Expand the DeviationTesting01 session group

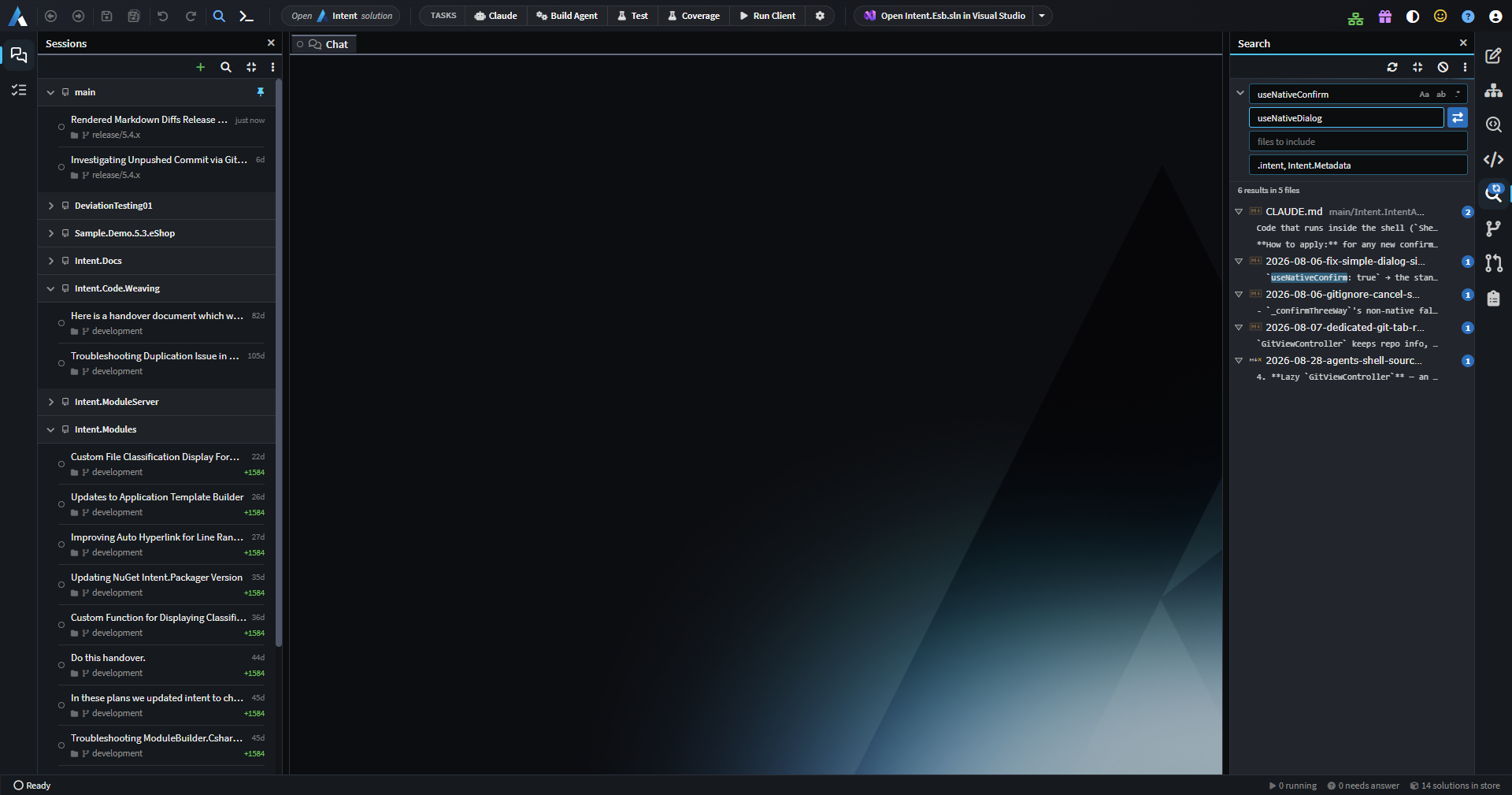pos(51,206)
